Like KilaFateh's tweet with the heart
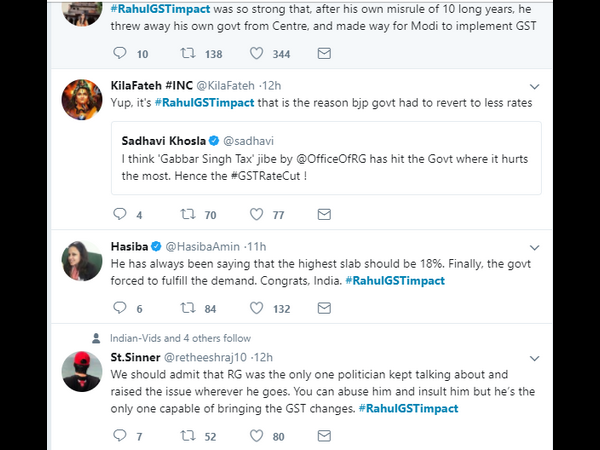 pos(257,214)
